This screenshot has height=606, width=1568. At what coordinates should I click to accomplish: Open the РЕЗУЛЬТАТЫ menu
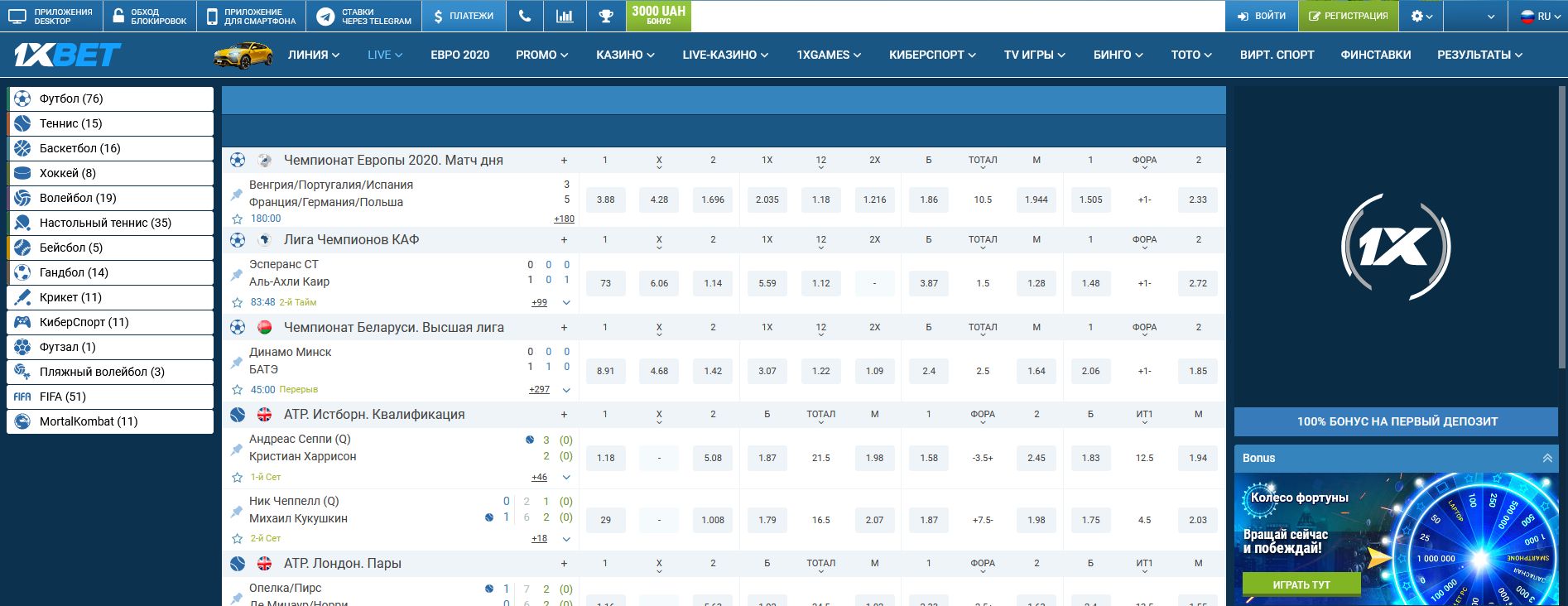(x=1479, y=55)
